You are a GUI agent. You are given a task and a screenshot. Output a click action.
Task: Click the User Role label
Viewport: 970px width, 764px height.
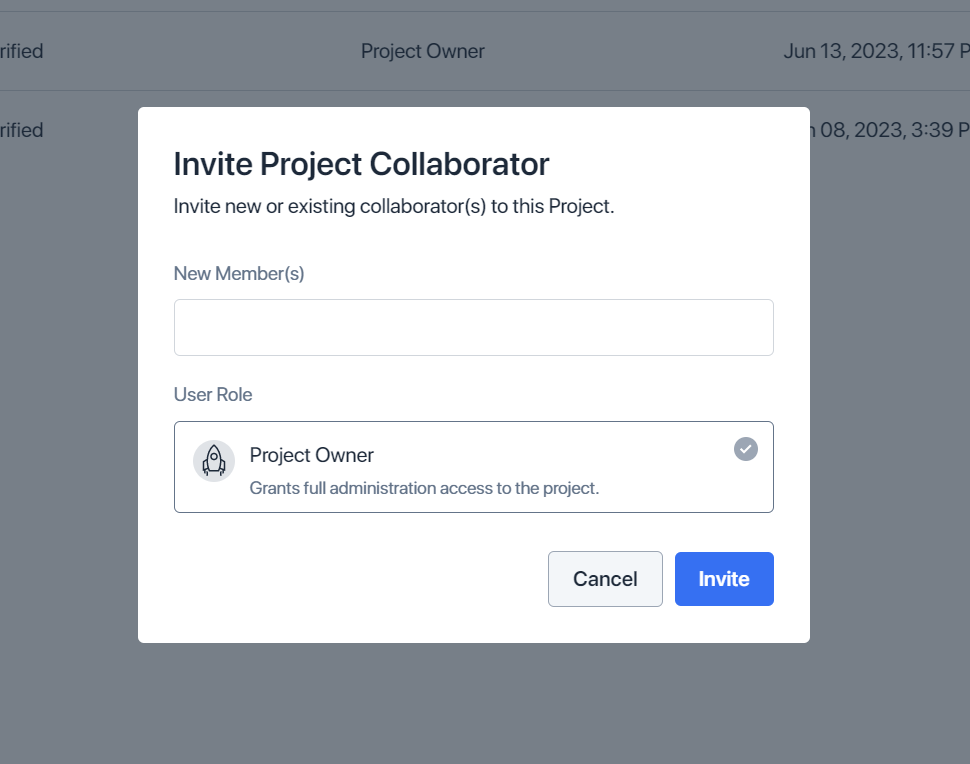point(213,395)
